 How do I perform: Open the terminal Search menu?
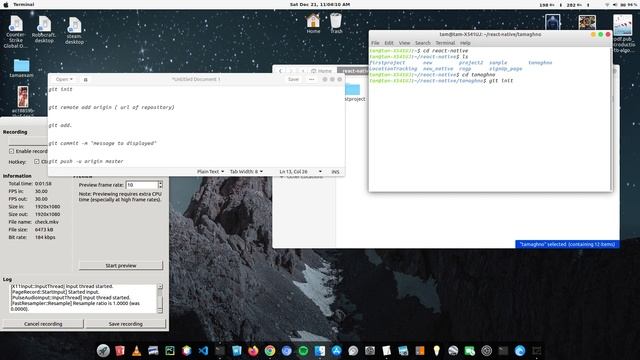[x=422, y=43]
